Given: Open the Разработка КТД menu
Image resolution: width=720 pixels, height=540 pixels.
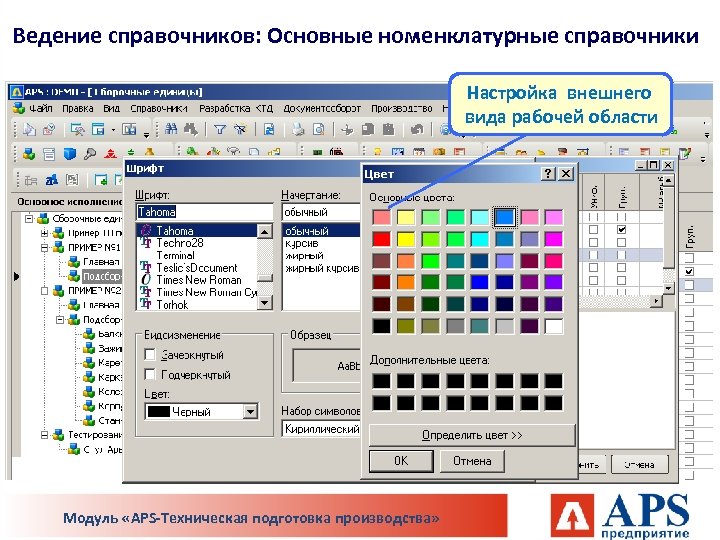Looking at the screenshot, I should tap(236, 109).
